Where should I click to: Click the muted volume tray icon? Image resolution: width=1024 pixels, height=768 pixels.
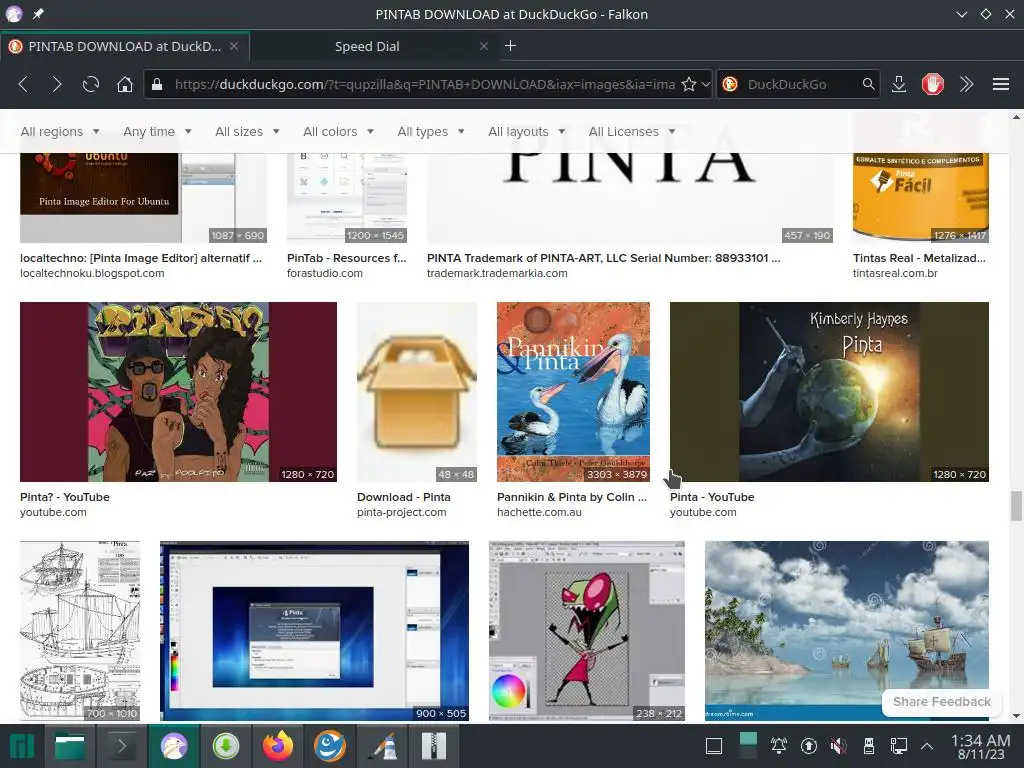839,745
